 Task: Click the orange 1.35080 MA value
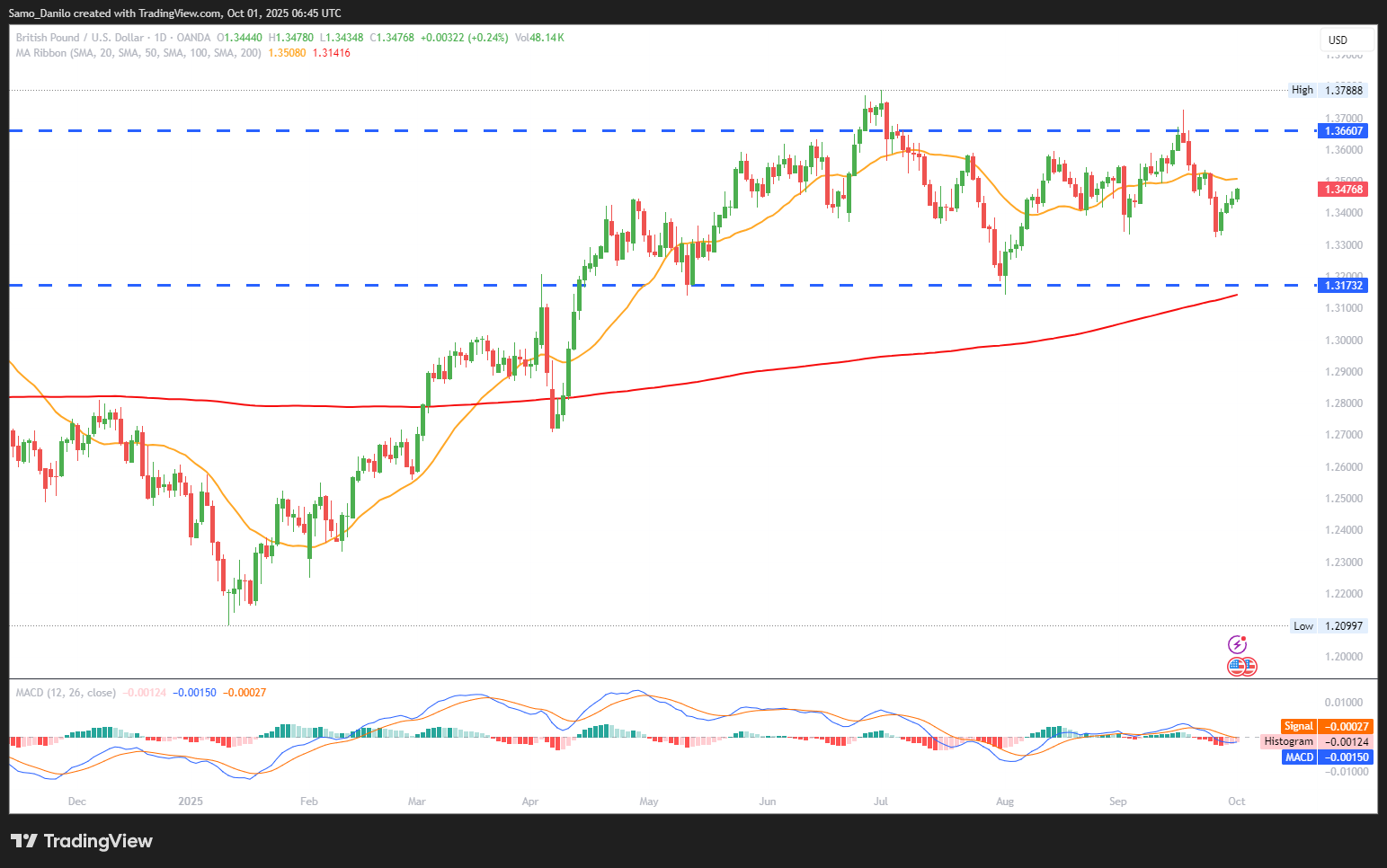pyautogui.click(x=287, y=53)
